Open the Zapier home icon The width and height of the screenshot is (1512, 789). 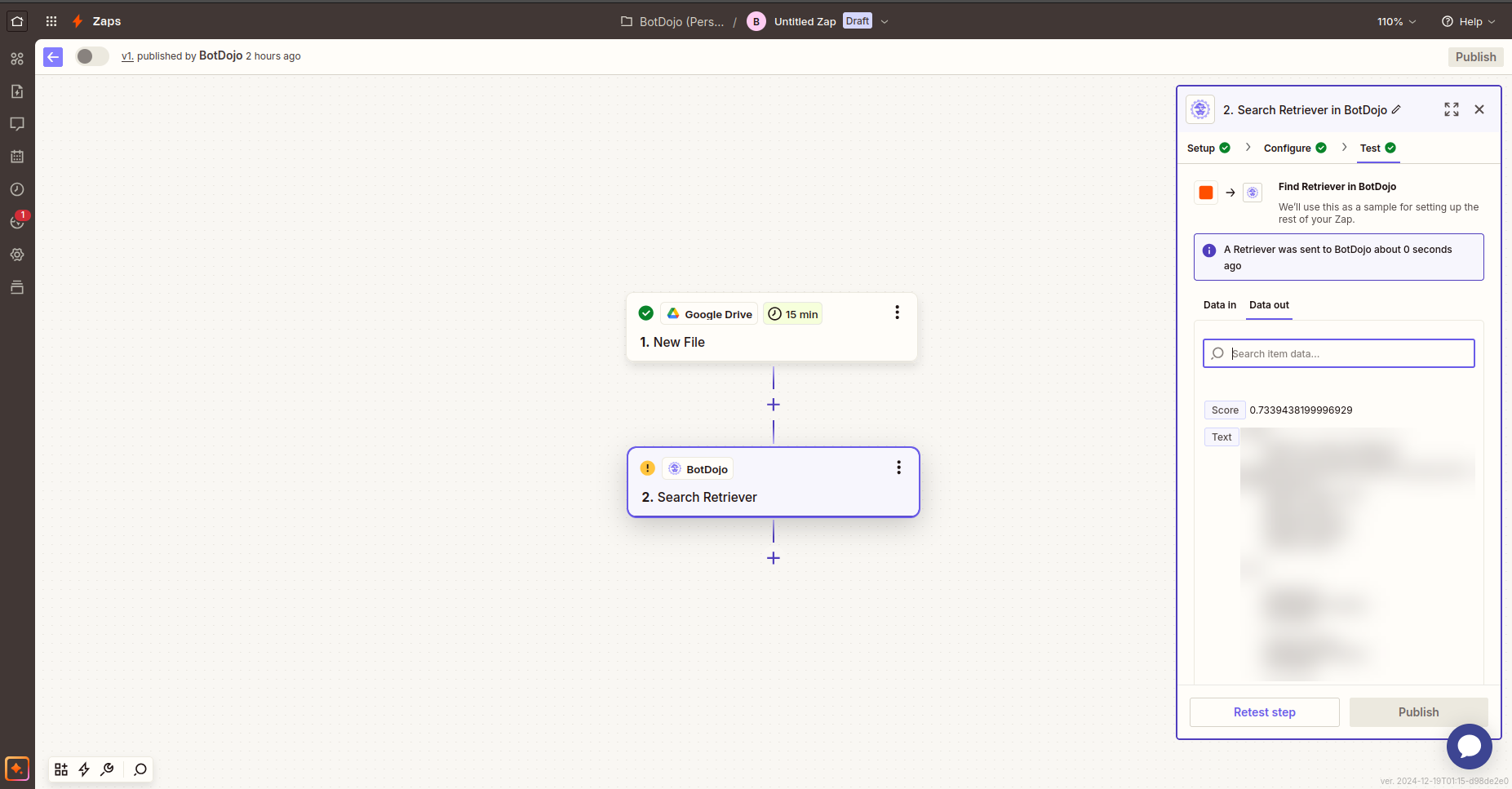pos(17,21)
